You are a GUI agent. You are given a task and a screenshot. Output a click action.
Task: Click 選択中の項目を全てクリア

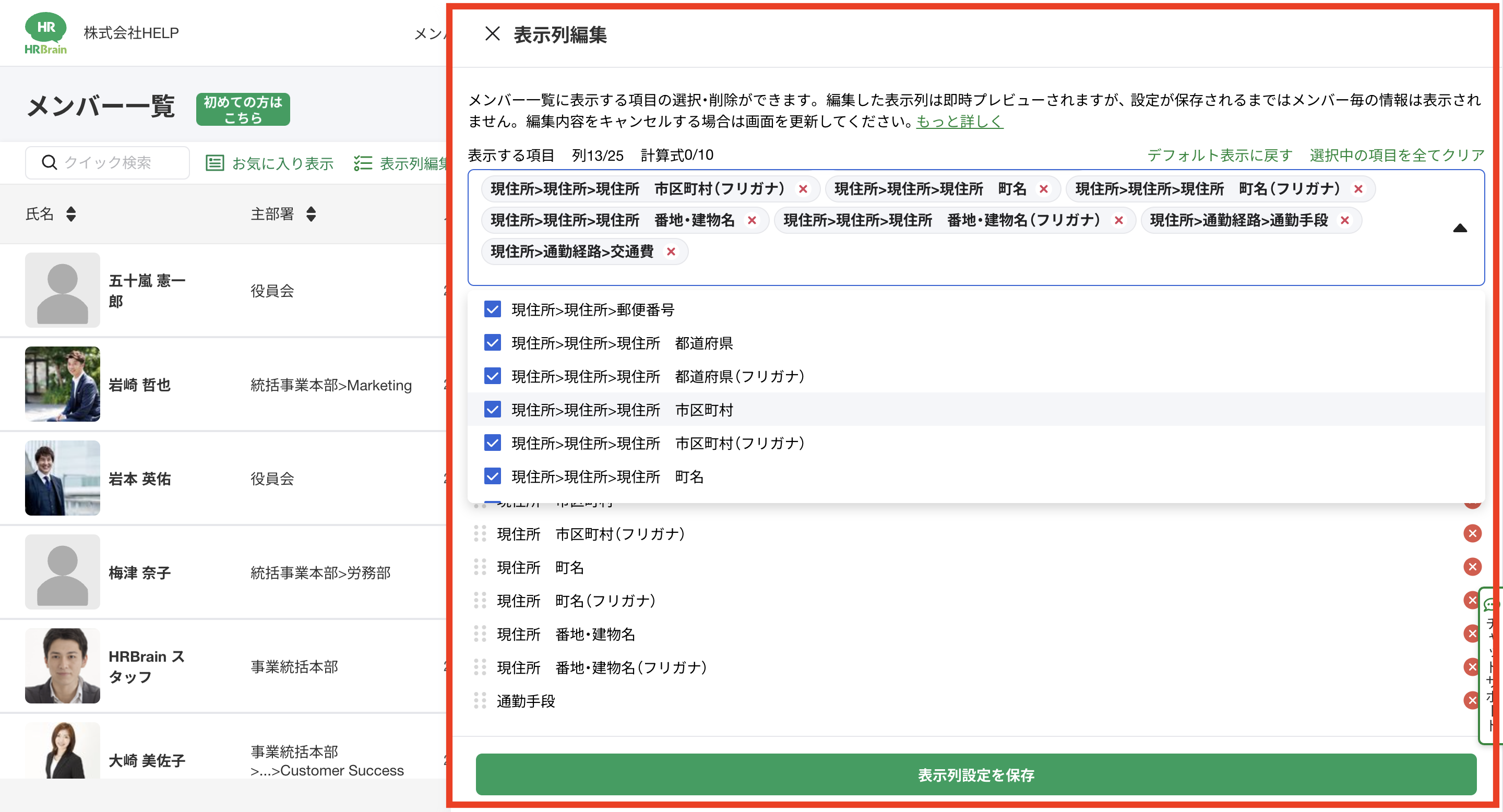tap(1397, 155)
